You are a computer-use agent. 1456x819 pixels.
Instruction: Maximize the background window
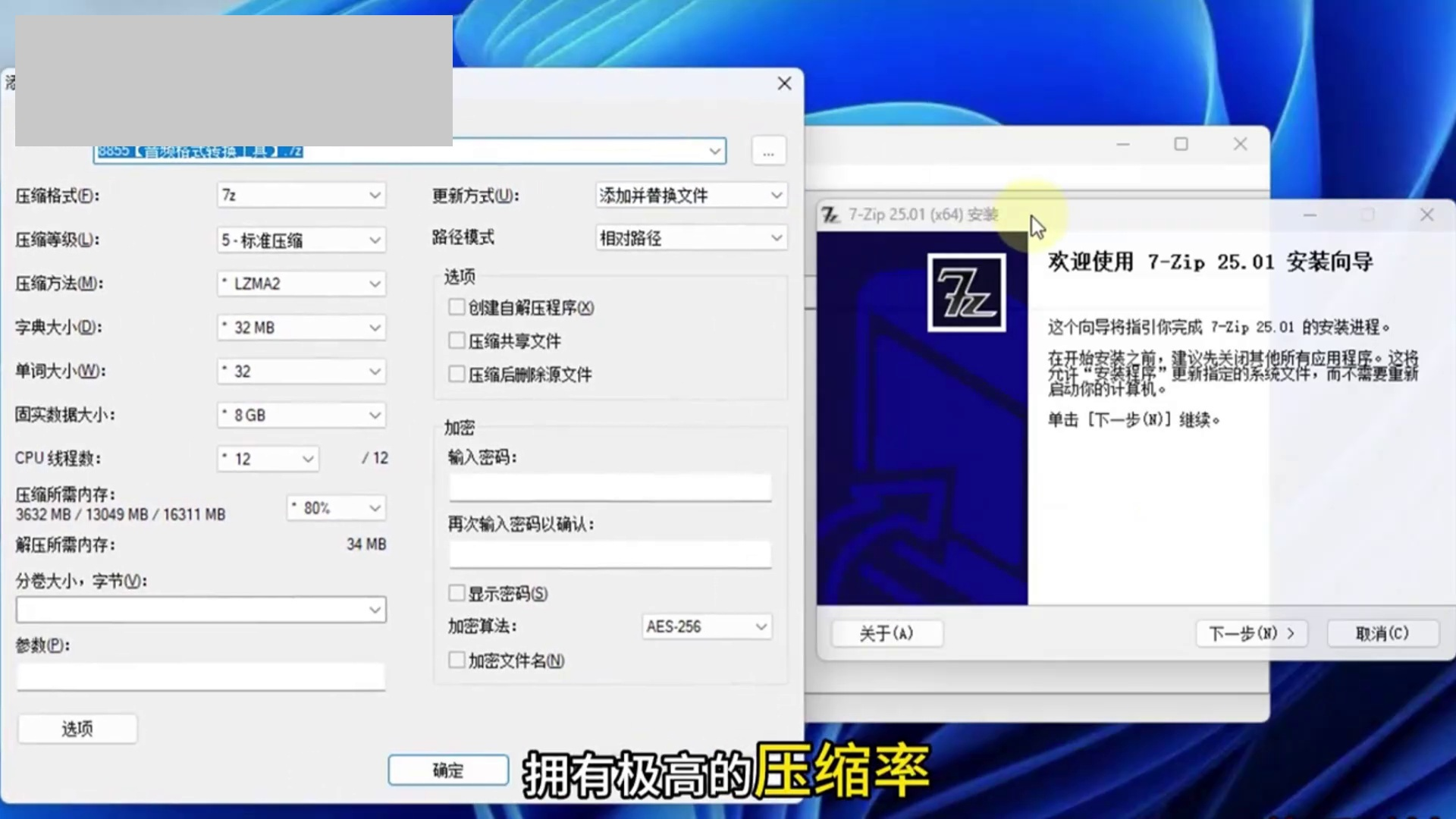pos(1181,144)
